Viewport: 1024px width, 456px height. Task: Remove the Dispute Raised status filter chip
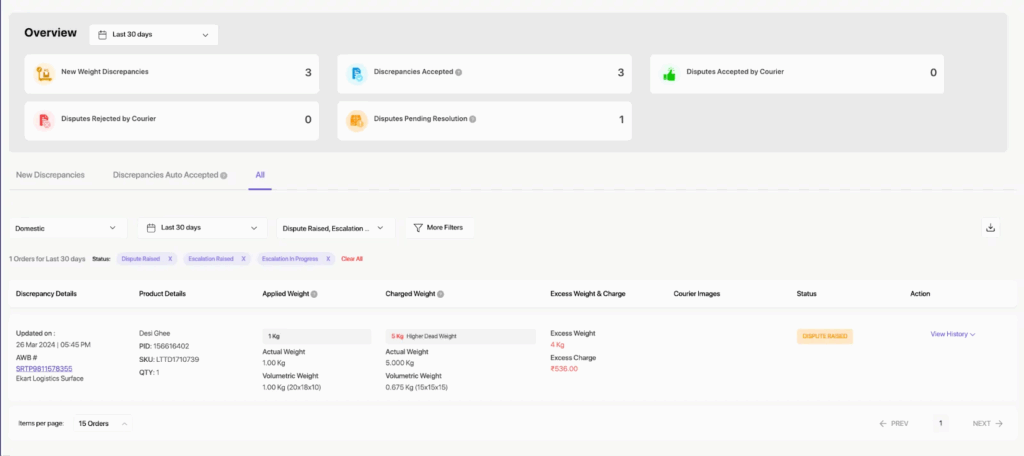[x=170, y=259]
